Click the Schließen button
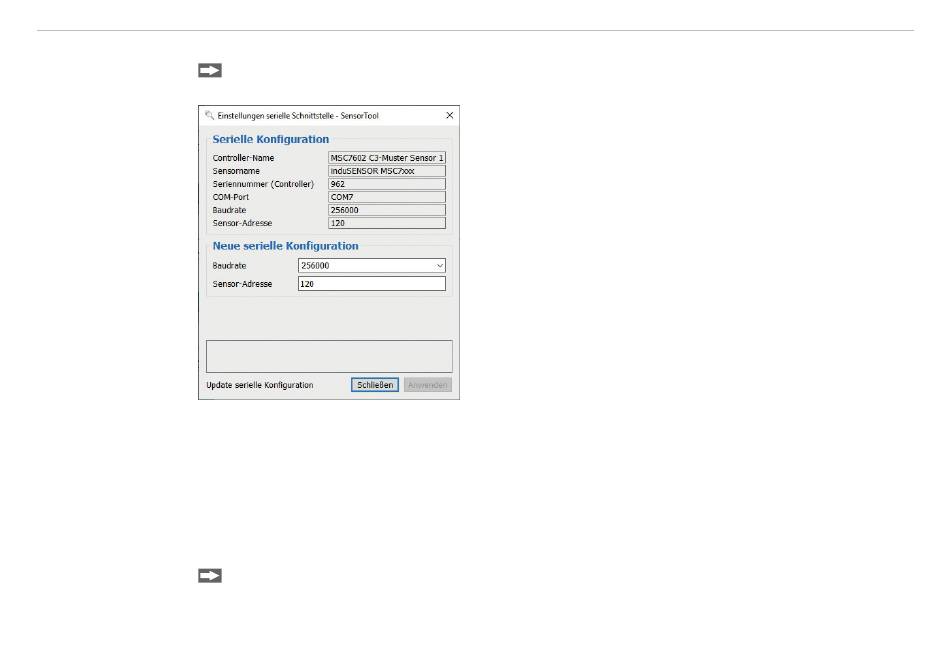This screenshot has width=950, height=665. (374, 385)
